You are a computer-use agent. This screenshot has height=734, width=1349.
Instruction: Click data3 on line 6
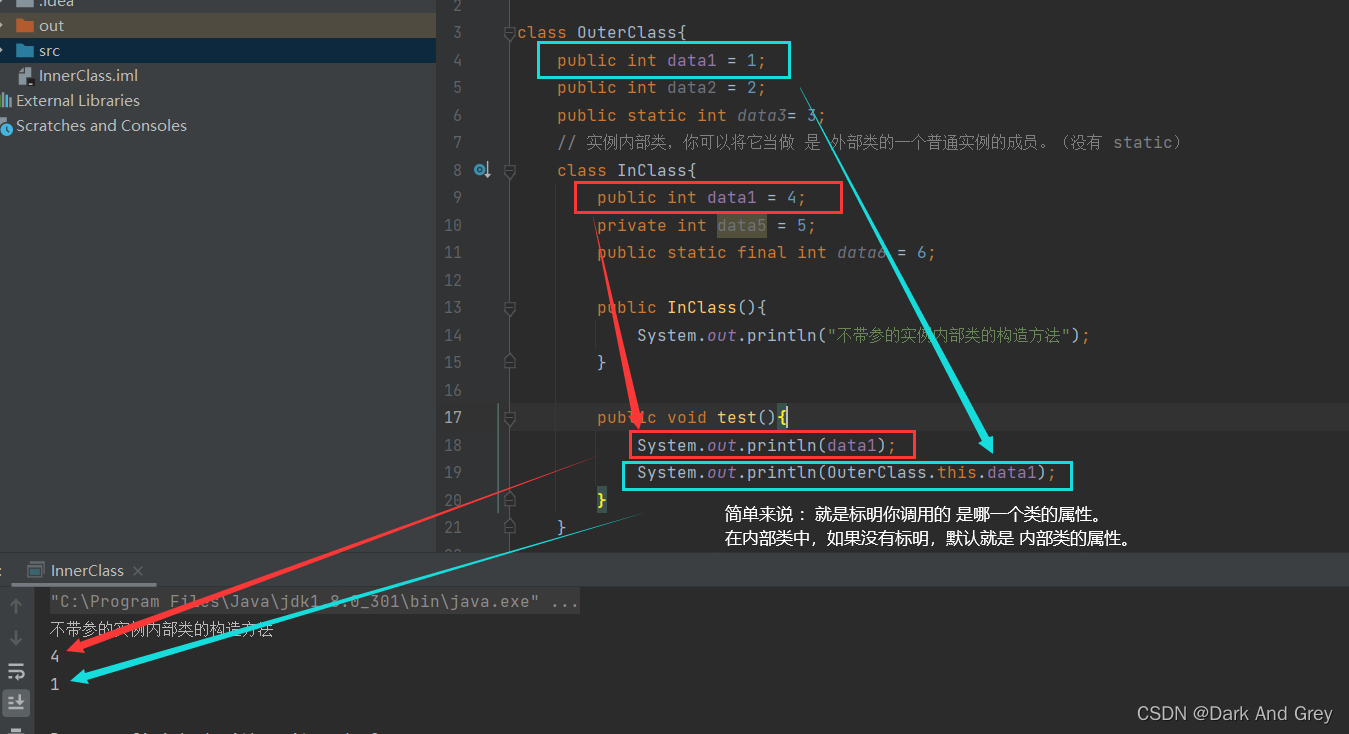pos(762,116)
